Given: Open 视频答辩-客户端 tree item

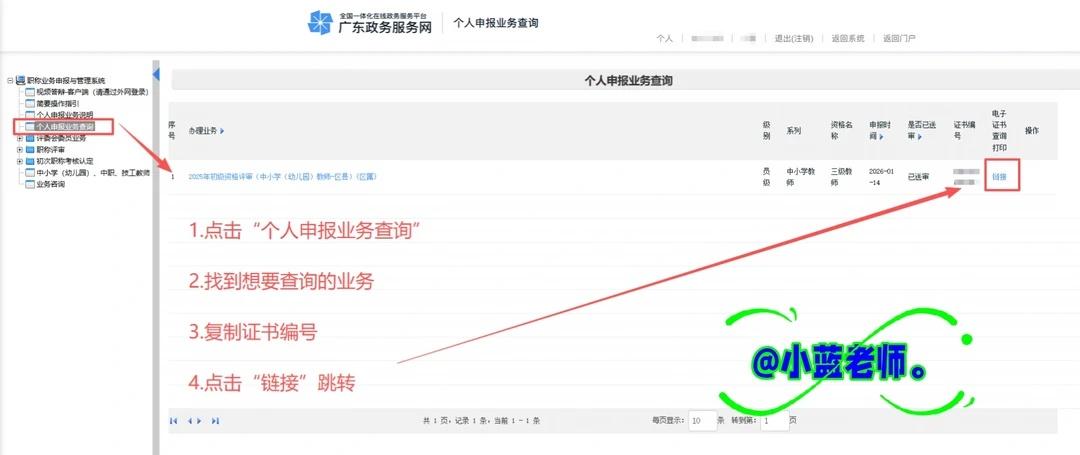Looking at the screenshot, I should coord(92,92).
